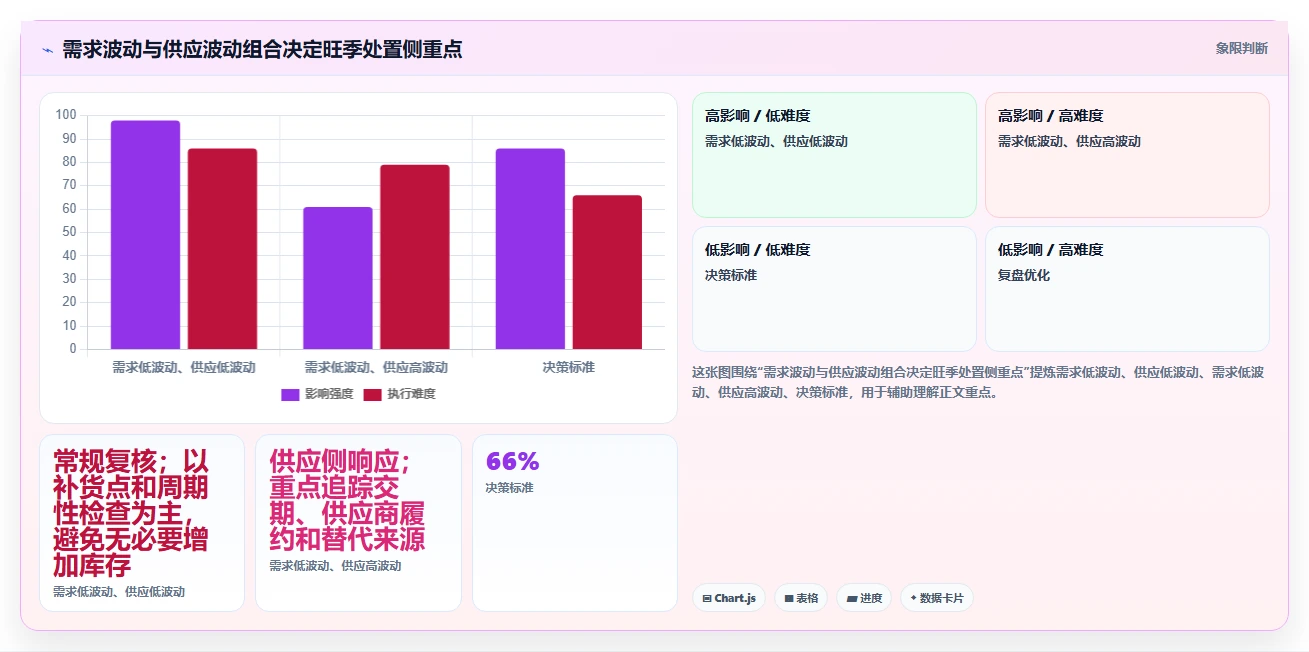Open the 低影响 / 高难度 quadrant card

tap(1127, 289)
